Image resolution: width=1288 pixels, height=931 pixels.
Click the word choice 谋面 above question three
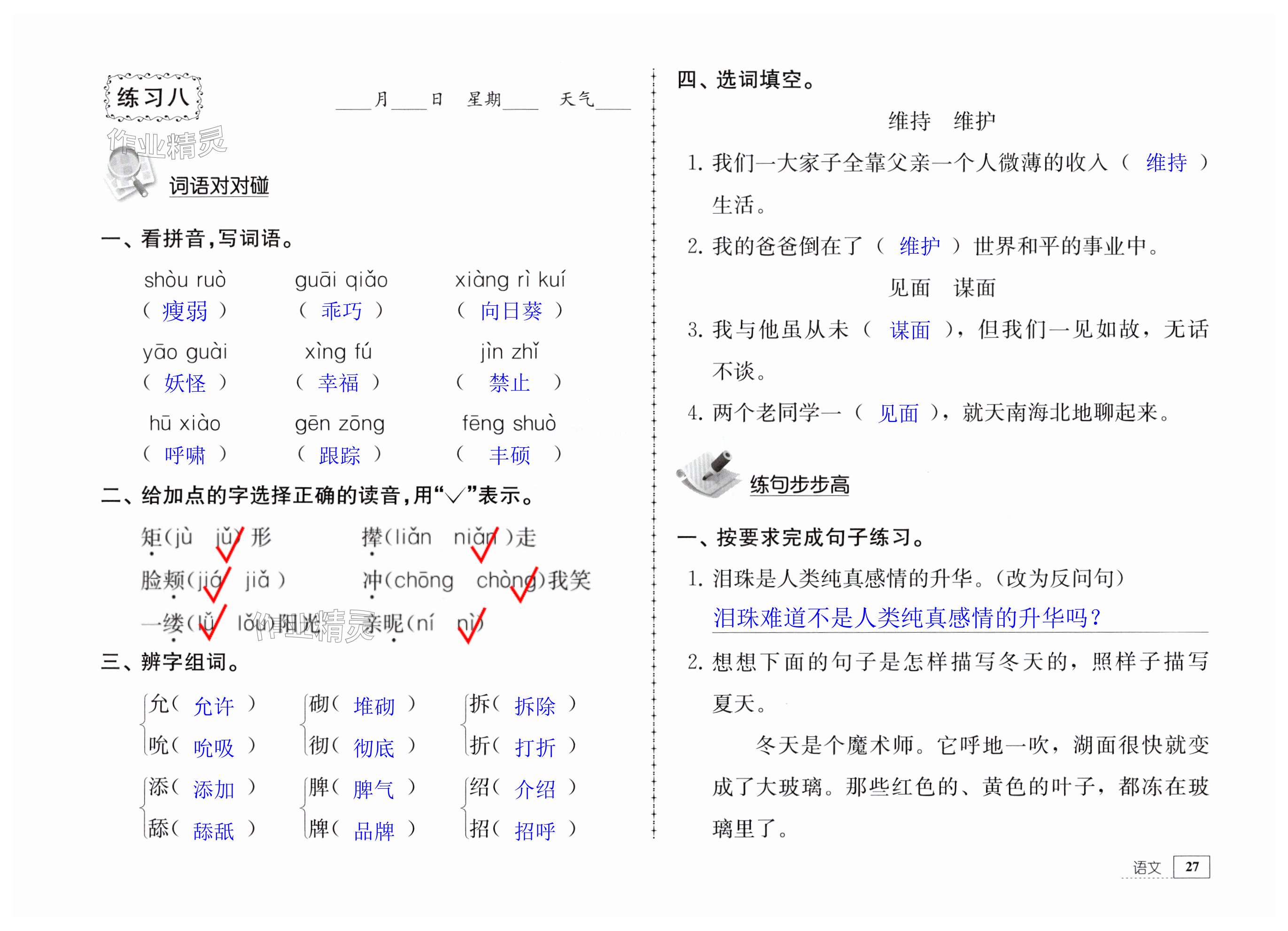(x=974, y=288)
